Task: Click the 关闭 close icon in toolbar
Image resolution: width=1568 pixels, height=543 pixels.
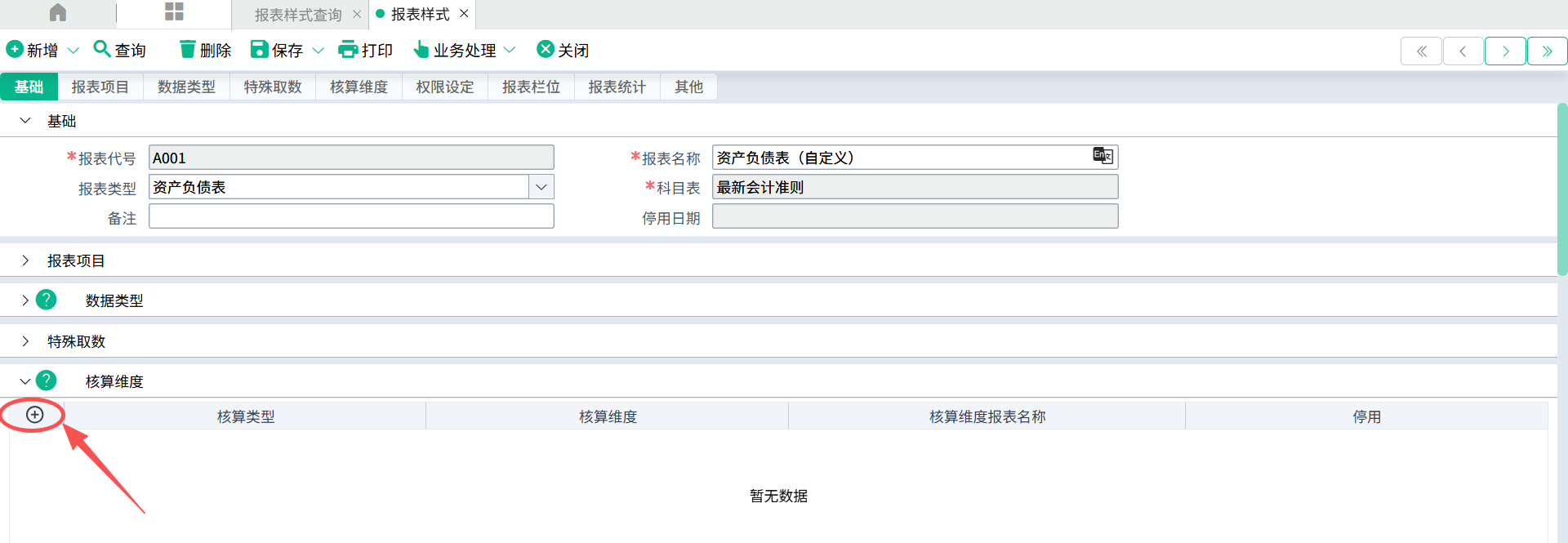Action: pos(546,49)
